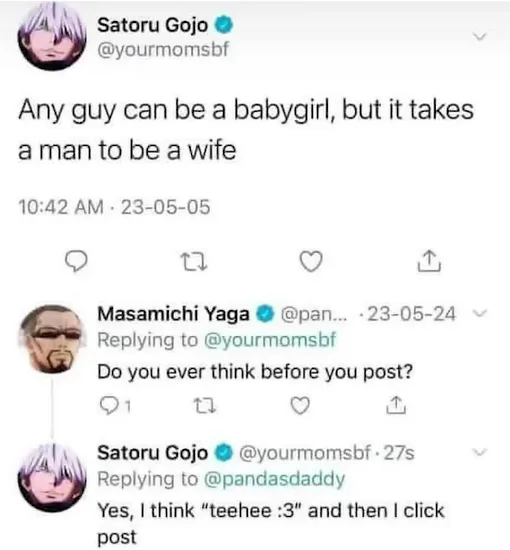The height and width of the screenshot is (550, 510).
Task: Open the 10:42 AM tweet timestamp
Action: [x=61, y=207]
